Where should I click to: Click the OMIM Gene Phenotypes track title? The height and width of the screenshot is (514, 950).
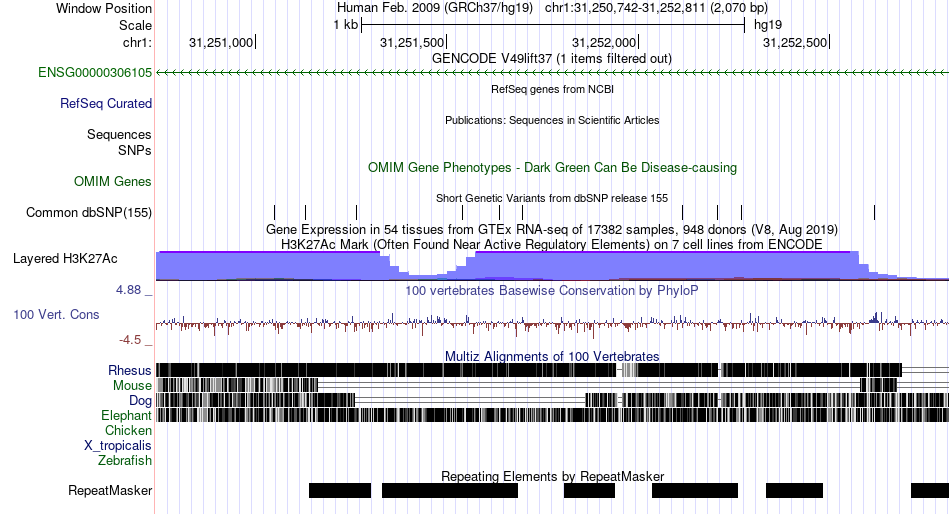(552, 168)
